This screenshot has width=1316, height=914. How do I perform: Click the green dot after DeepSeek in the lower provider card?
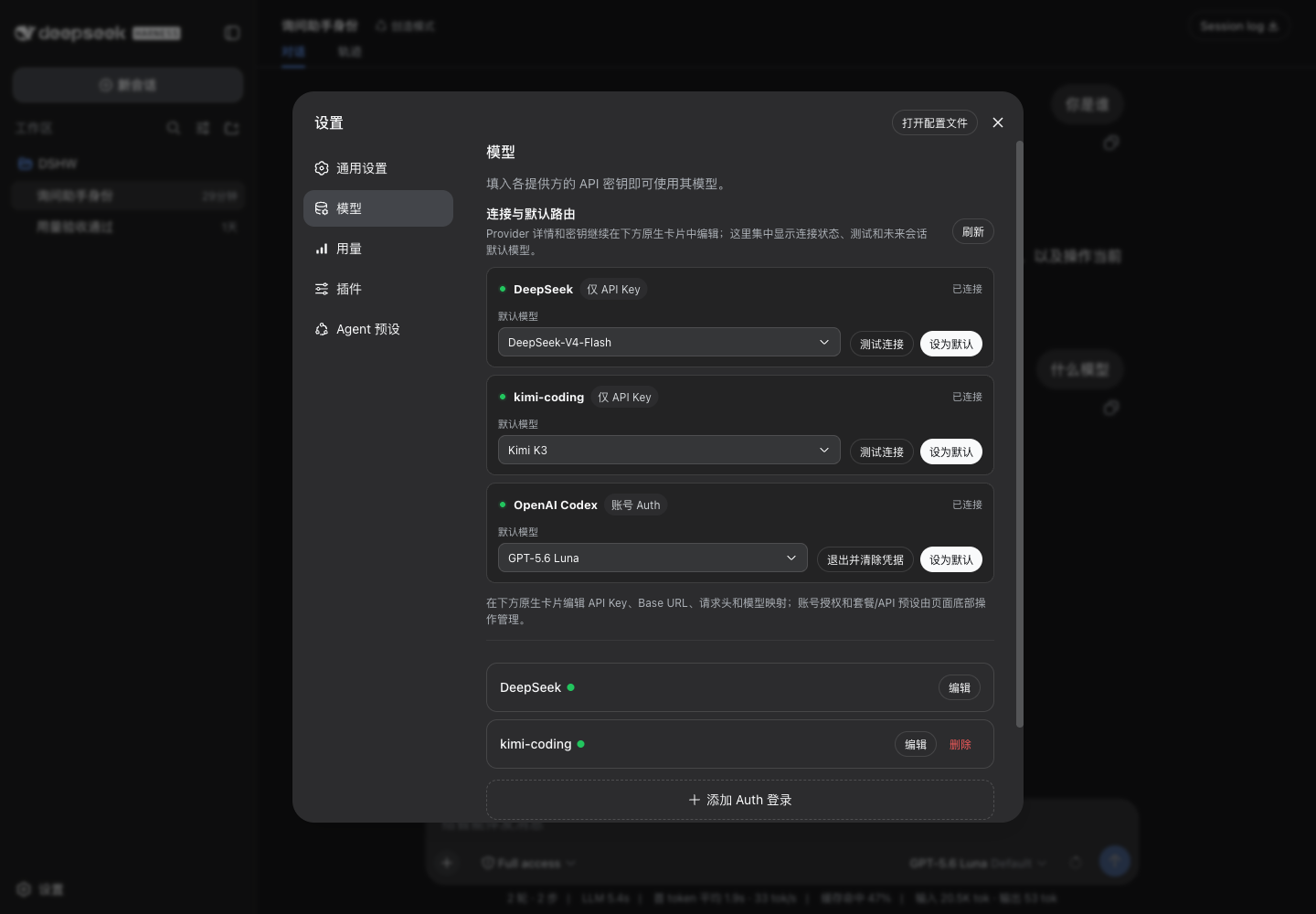tap(571, 687)
